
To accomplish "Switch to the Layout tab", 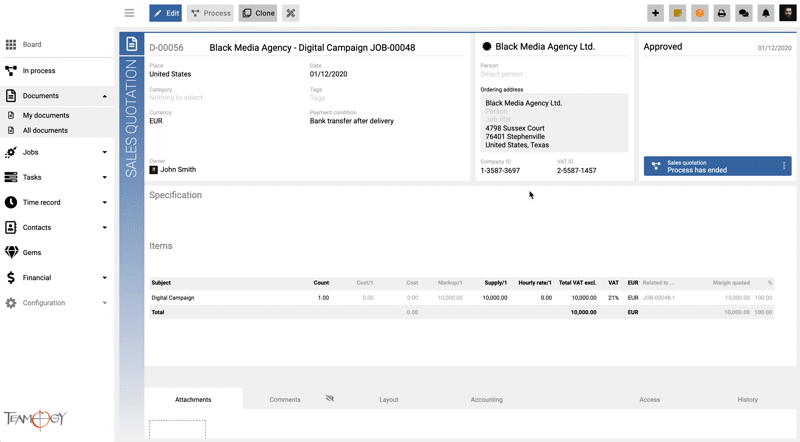I will click(389, 400).
